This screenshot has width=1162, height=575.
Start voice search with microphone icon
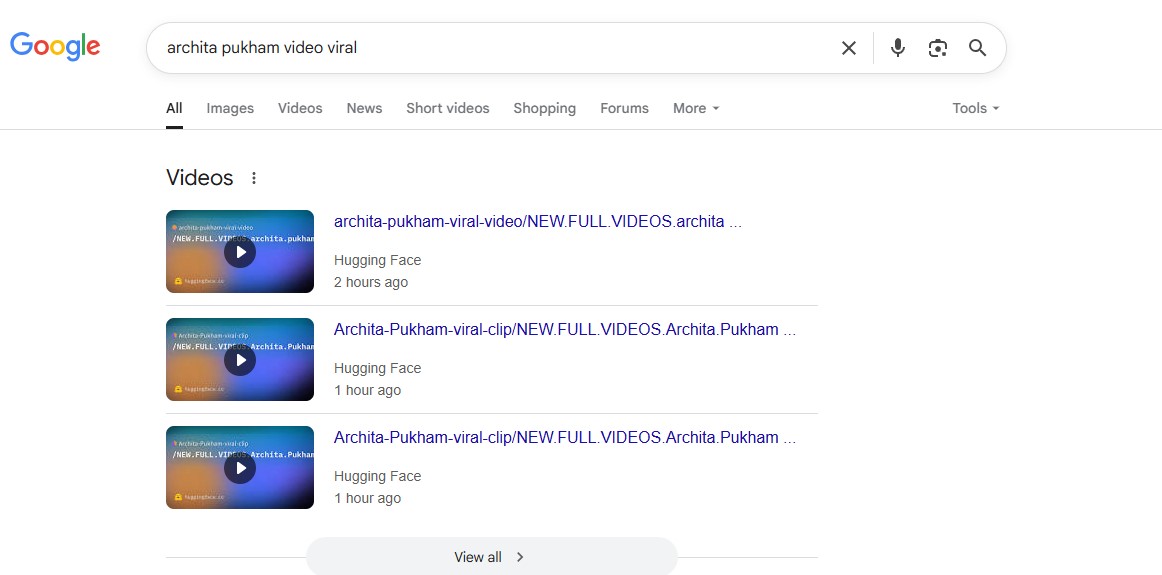click(897, 48)
